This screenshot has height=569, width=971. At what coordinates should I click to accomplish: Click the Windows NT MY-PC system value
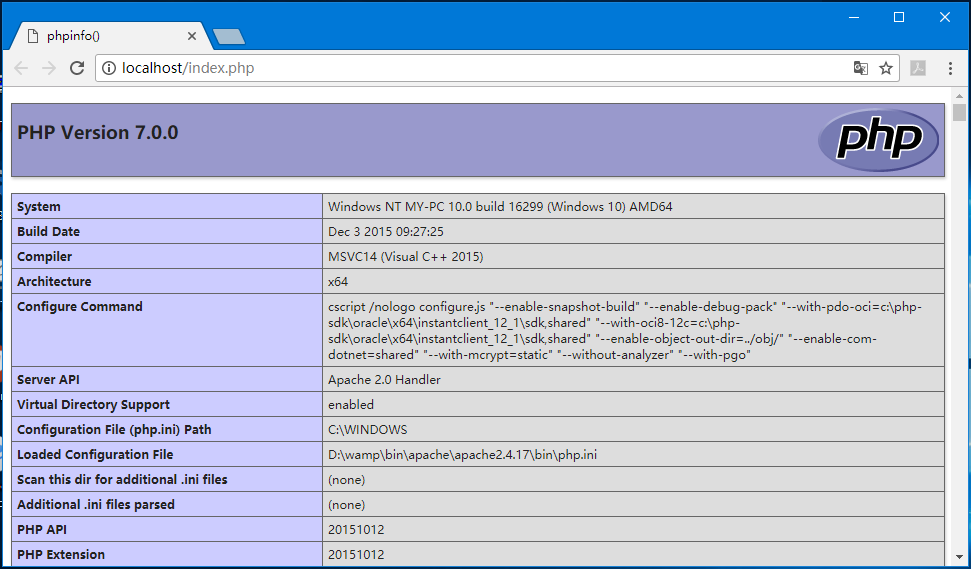tap(500, 207)
